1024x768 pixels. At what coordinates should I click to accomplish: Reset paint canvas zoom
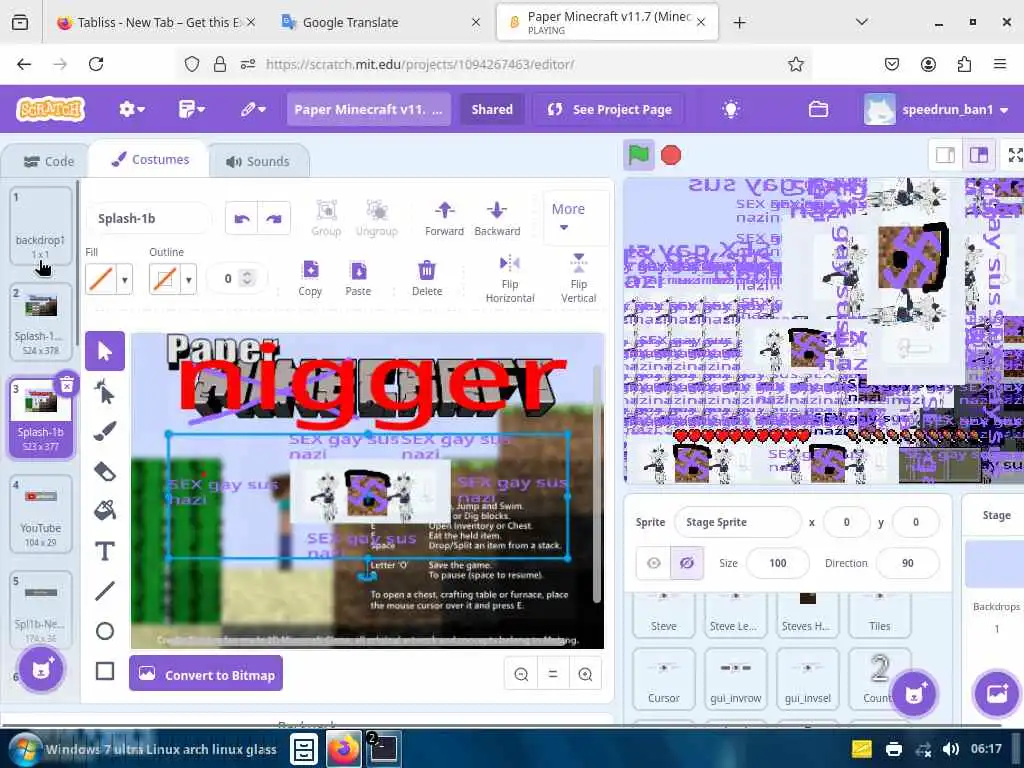tap(553, 674)
